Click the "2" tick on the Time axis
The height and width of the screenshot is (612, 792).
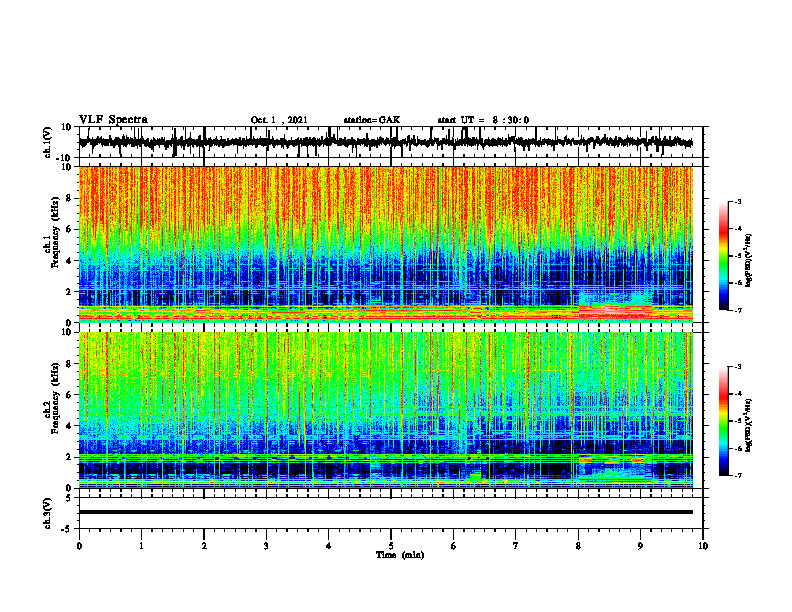(204, 546)
